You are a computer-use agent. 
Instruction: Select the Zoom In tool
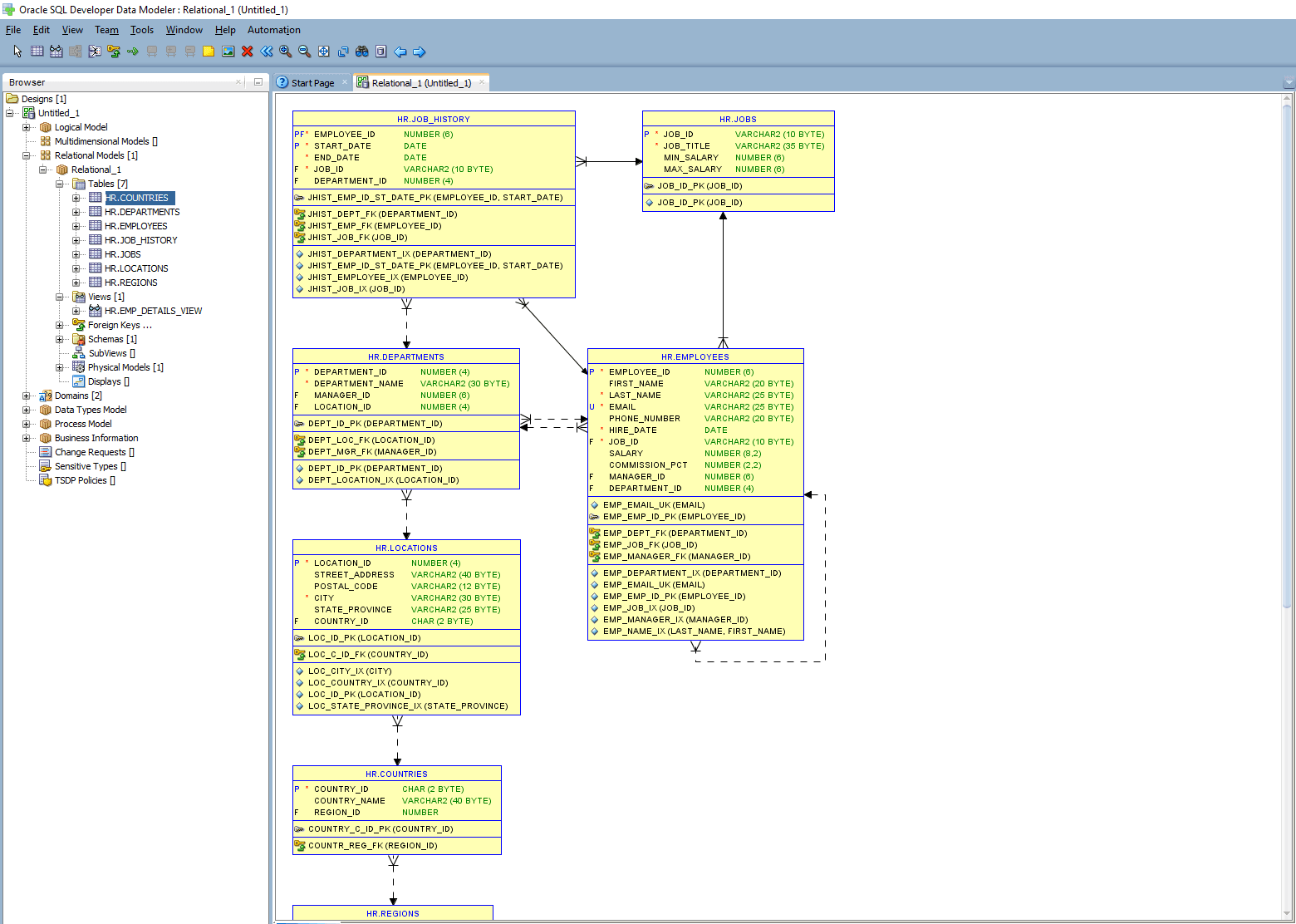[285, 52]
